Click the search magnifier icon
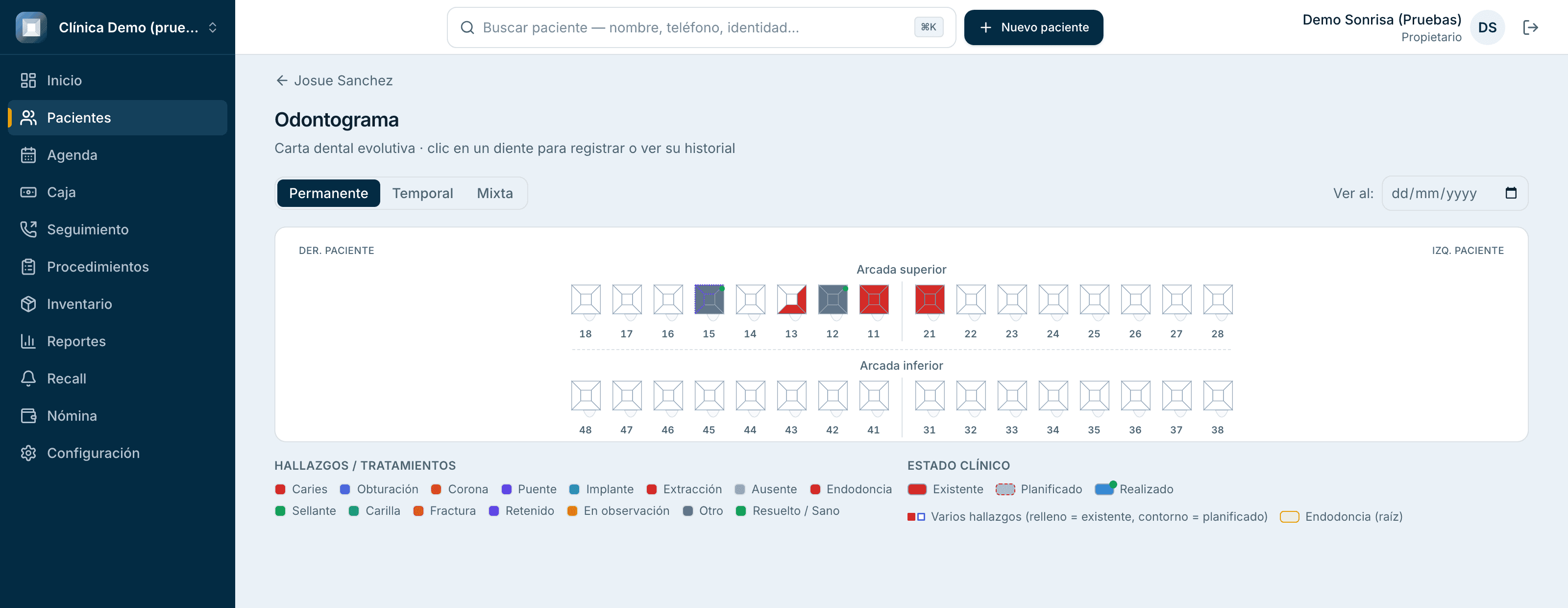The image size is (1568, 608). [467, 27]
